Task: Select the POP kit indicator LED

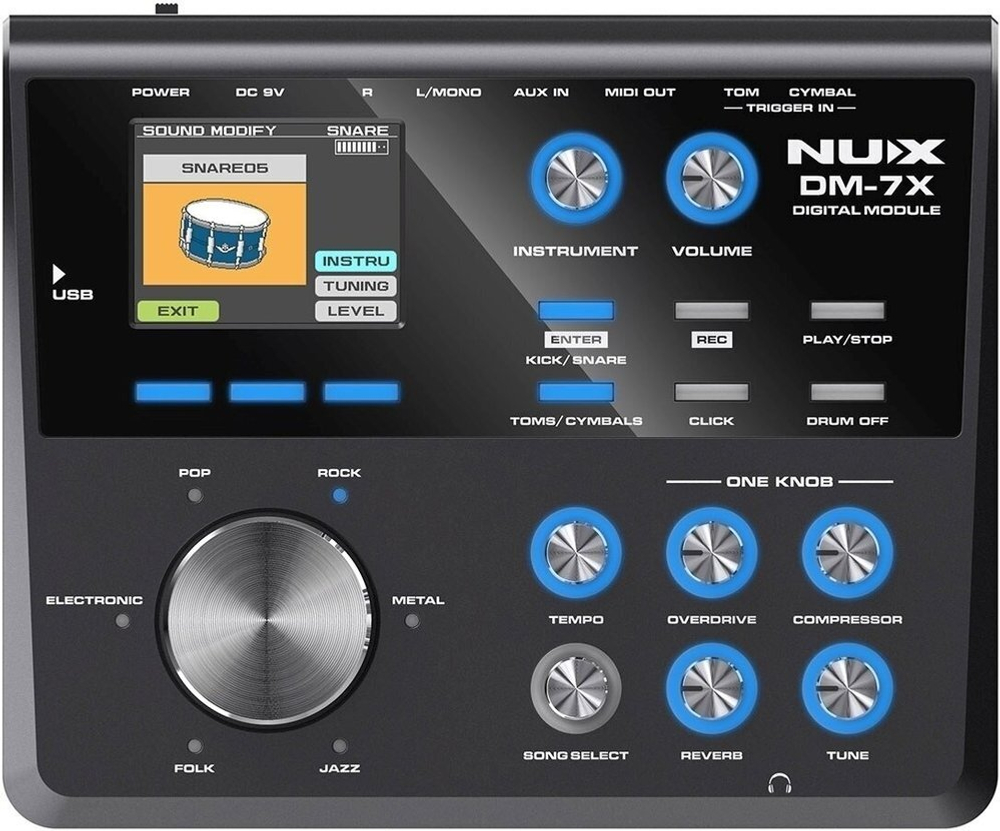Action: pos(195,496)
